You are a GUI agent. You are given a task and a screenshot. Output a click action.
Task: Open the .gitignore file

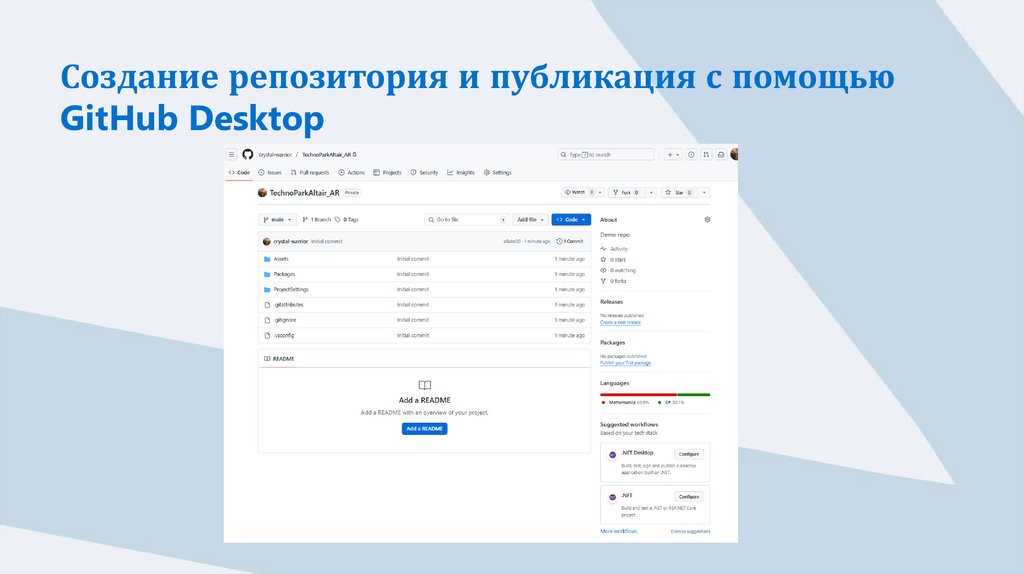point(285,320)
